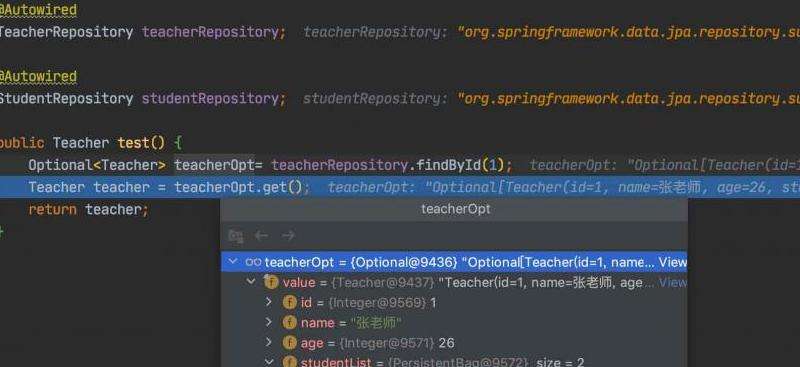The width and height of the screenshot is (800, 367).
Task: Expand the age Integer@9571 node
Action: point(269,342)
